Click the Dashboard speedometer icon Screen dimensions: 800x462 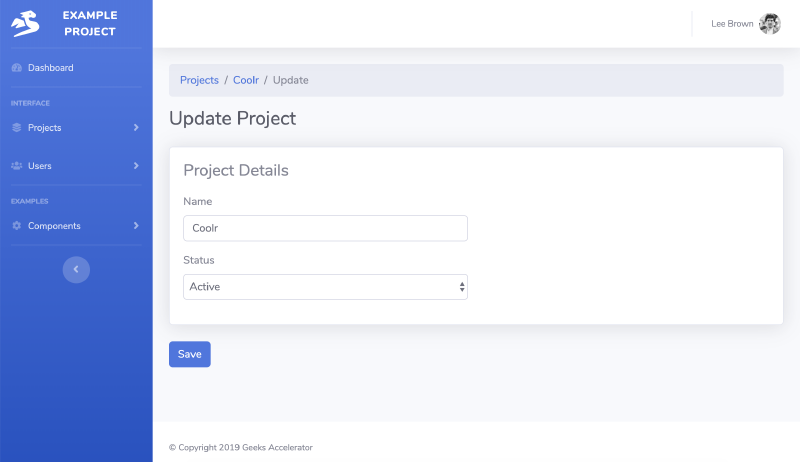tap(16, 68)
